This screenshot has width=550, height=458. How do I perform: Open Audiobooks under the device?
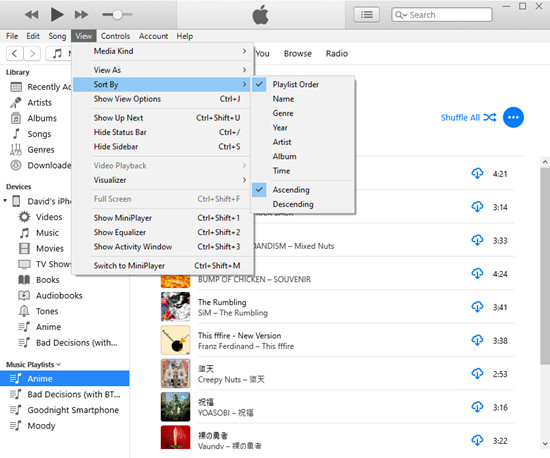click(x=51, y=296)
